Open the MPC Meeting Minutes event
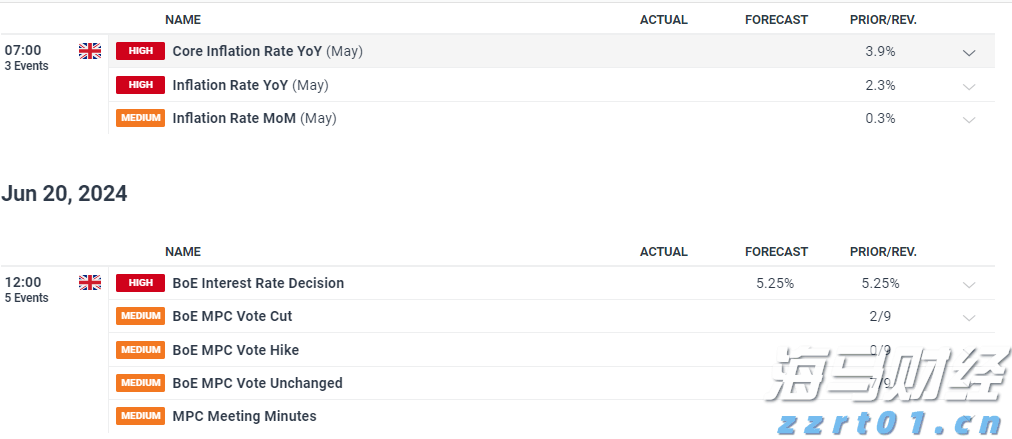This screenshot has width=1012, height=439. point(244,416)
